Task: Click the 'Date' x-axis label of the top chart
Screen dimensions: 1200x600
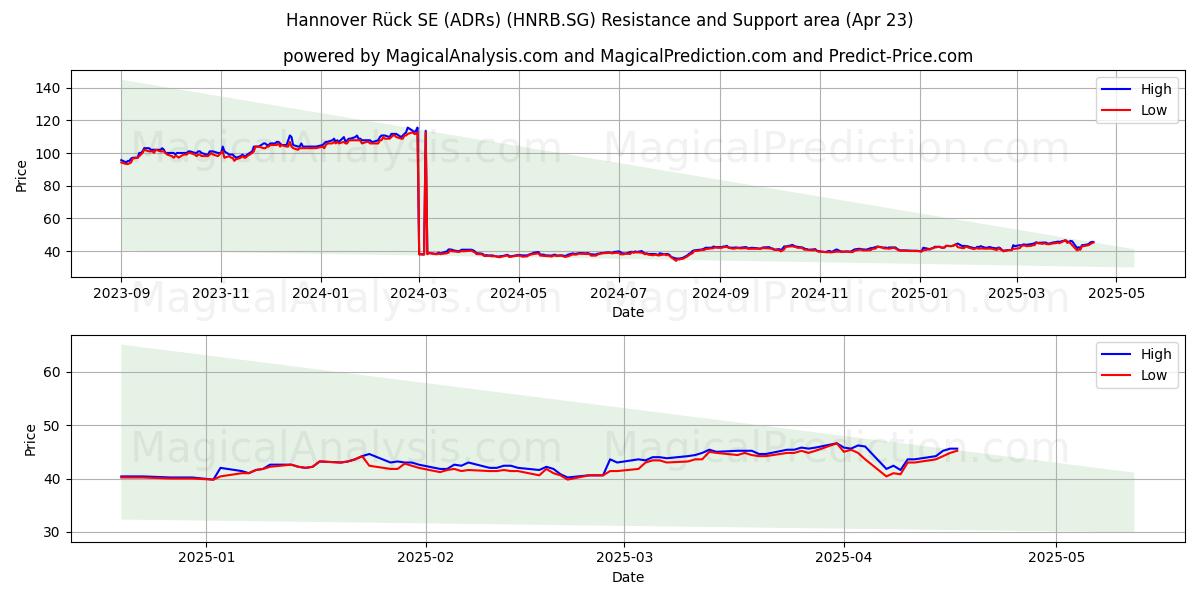Action: pos(627,312)
